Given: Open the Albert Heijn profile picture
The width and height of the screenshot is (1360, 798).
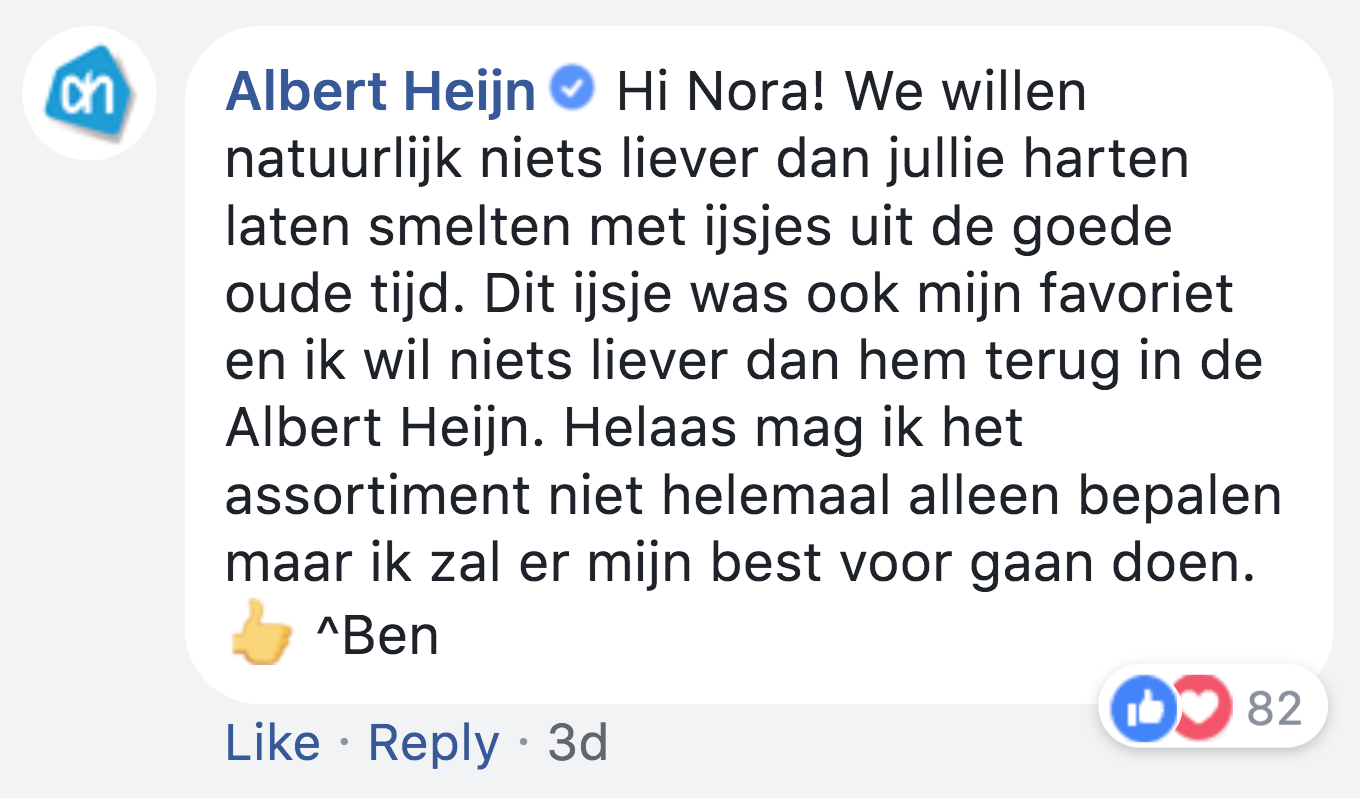Looking at the screenshot, I should click(88, 93).
